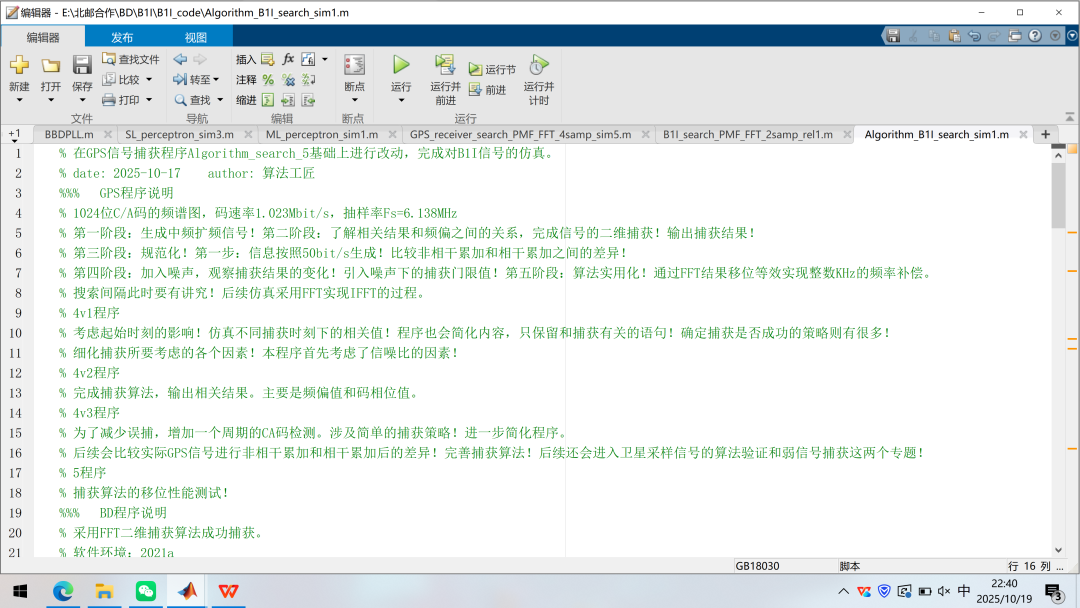Switch to the Publish (发布) ribbon tab
1080x608 pixels.
tap(122, 37)
